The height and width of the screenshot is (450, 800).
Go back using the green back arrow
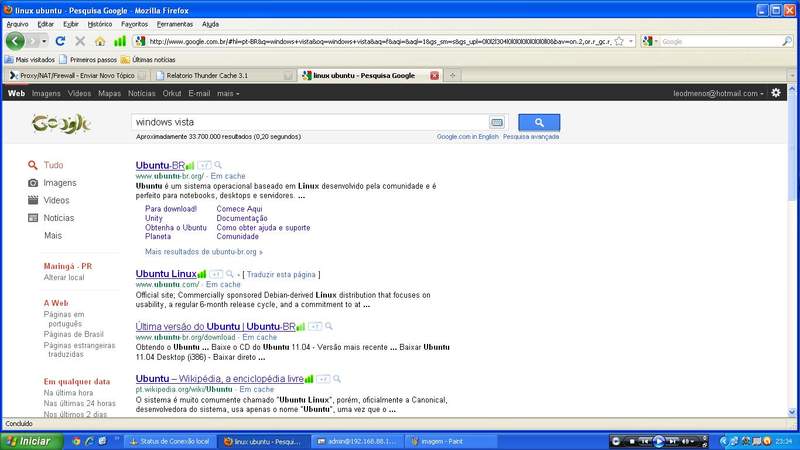[15, 41]
